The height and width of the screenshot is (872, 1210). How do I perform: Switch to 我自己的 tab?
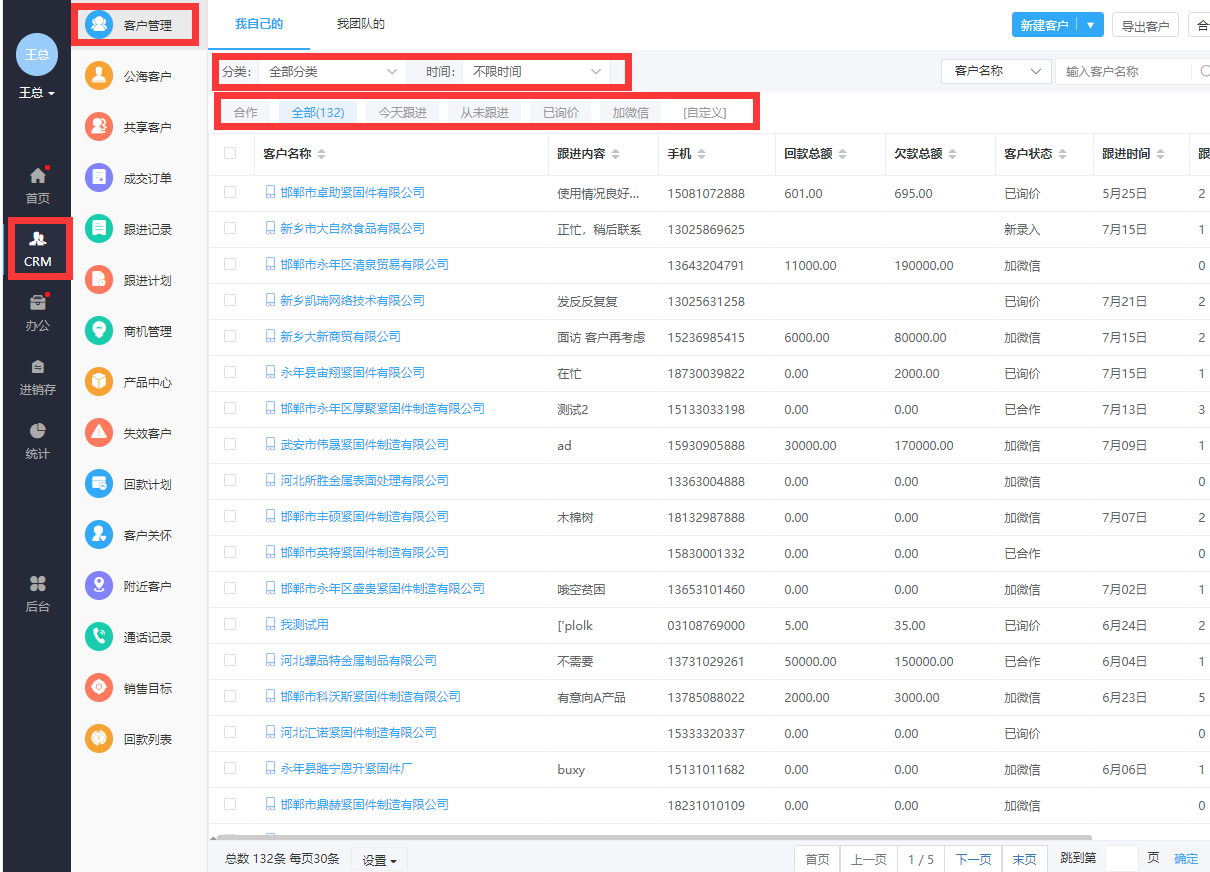pos(259,24)
